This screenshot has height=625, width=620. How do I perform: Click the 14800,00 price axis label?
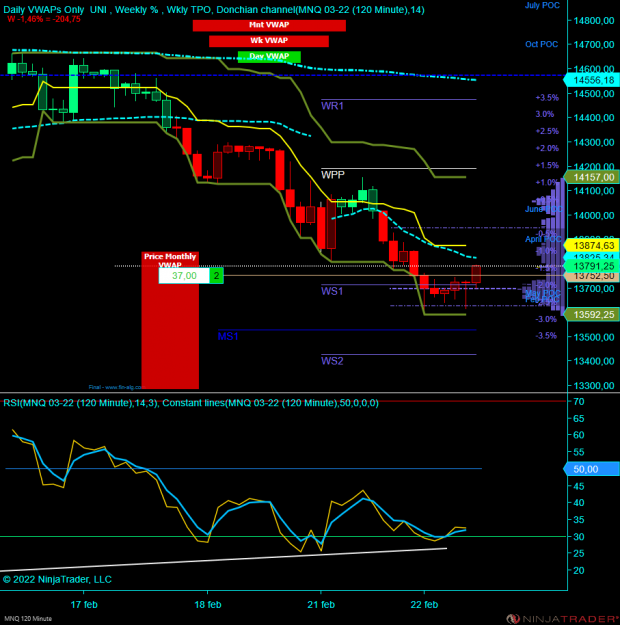[594, 21]
